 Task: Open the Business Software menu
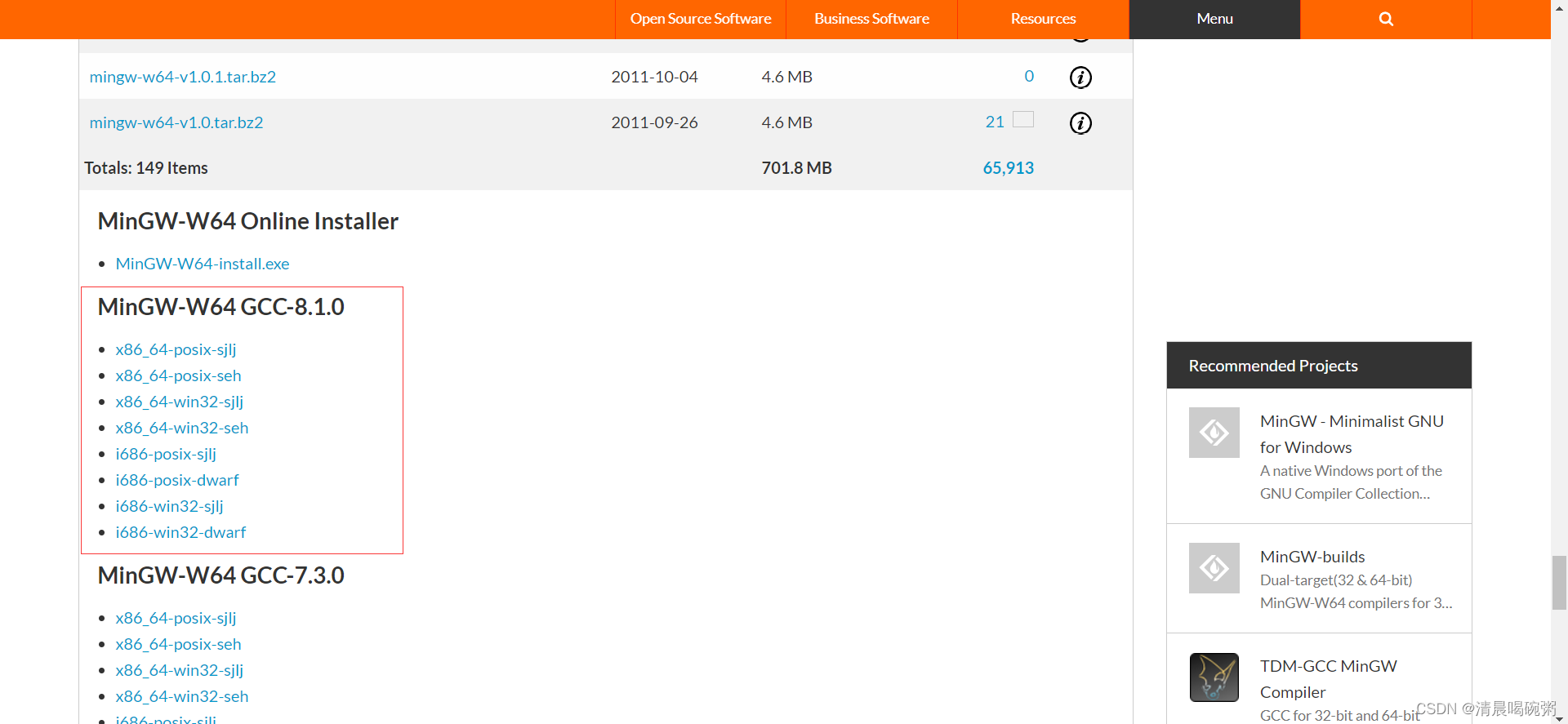point(871,19)
